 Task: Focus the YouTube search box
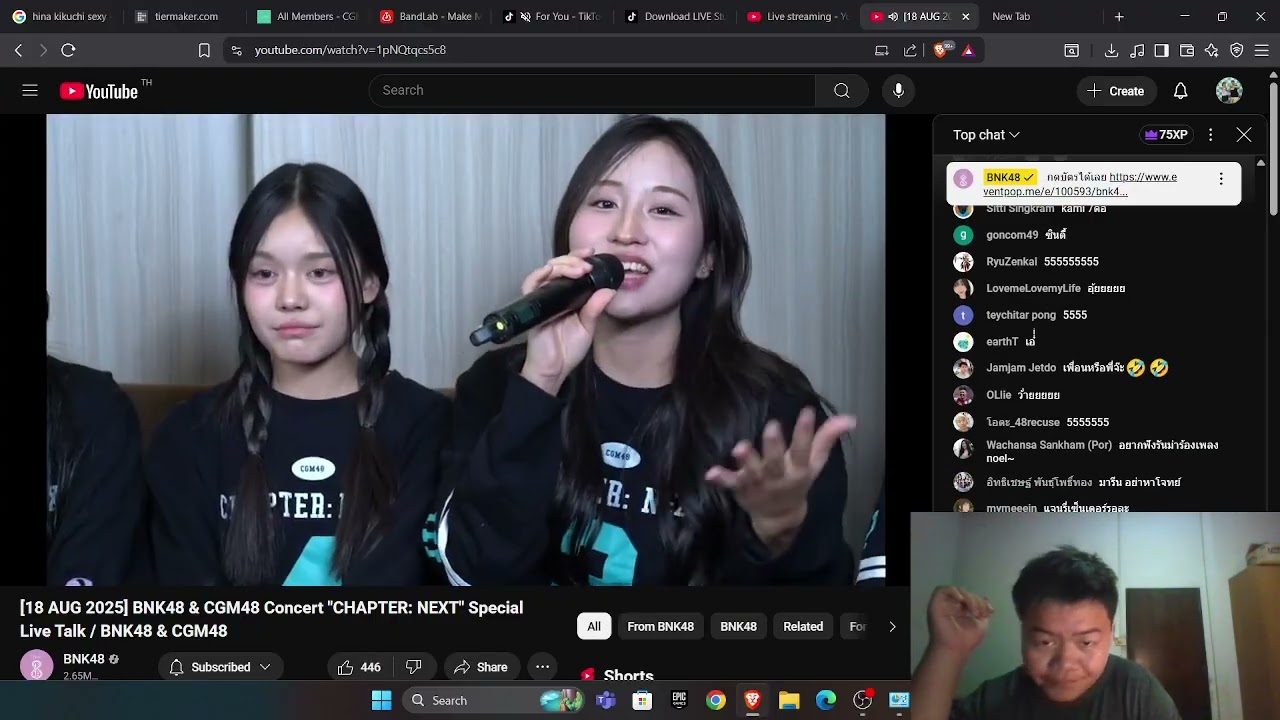593,91
